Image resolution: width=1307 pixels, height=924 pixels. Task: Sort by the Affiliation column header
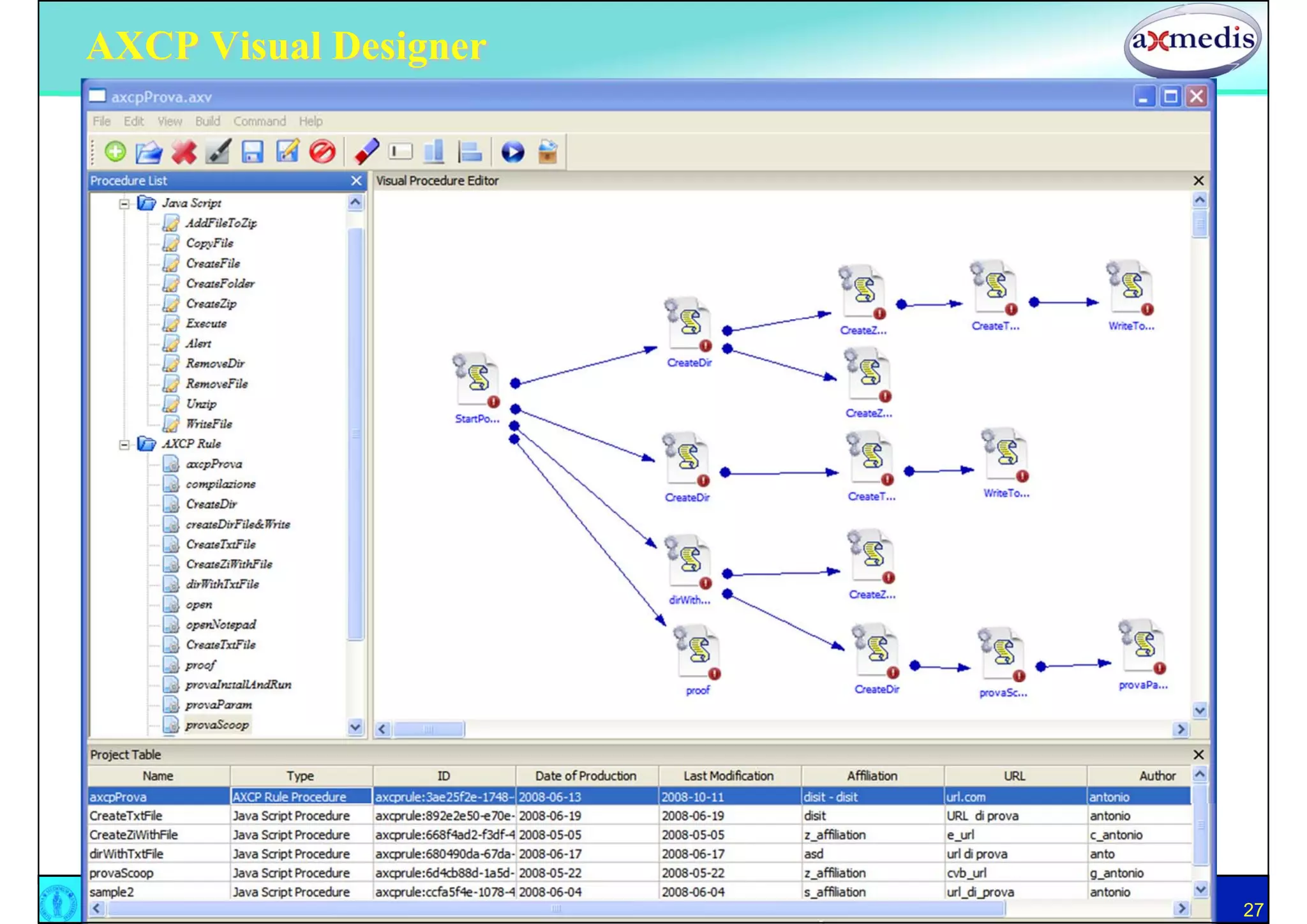point(872,776)
